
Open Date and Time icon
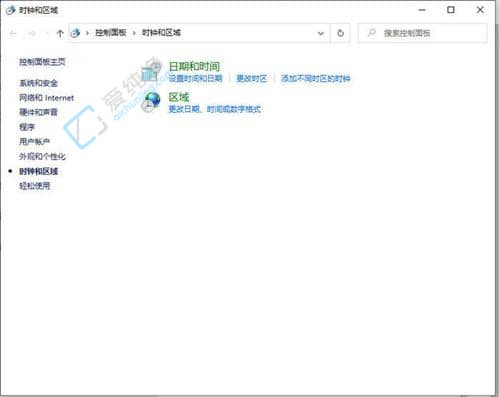(151, 72)
